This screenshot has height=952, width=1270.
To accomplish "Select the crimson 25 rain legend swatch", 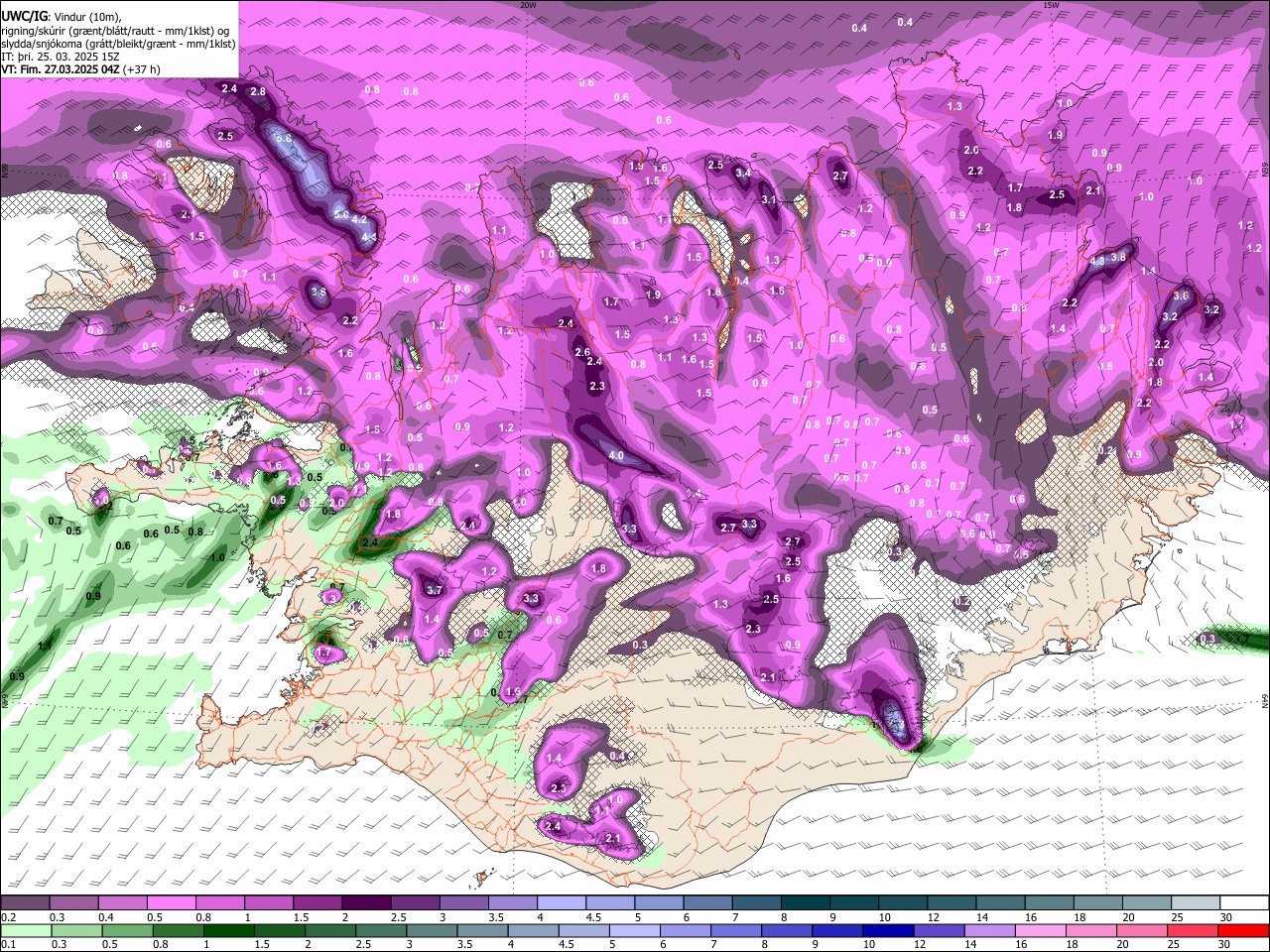I will [1194, 930].
